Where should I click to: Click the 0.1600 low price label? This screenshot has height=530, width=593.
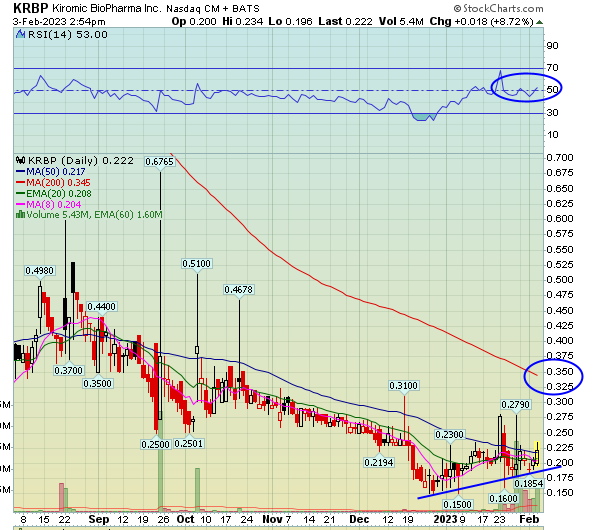pyautogui.click(x=503, y=499)
